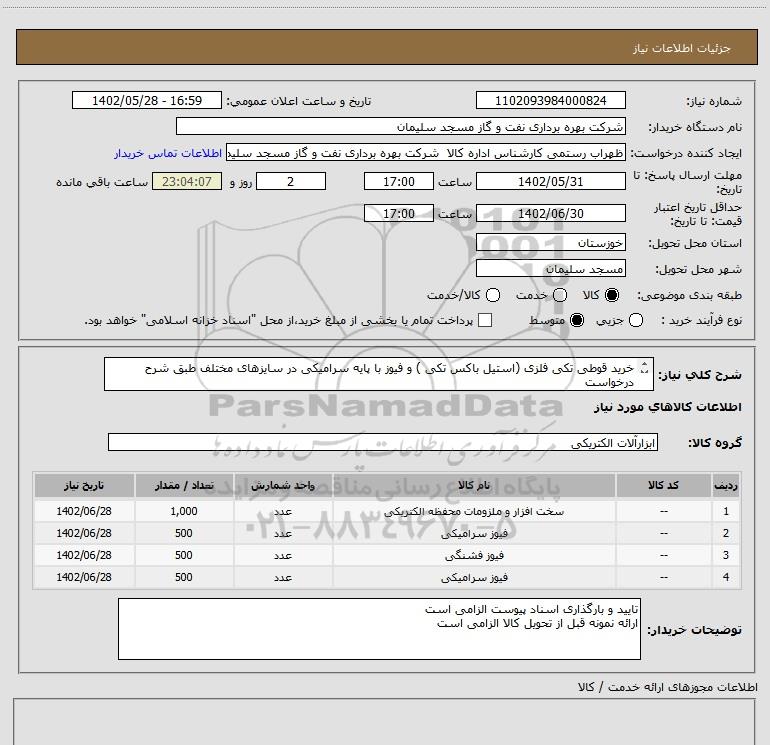Click the اطلاعات مجوزهای ارائه خدمت / کالا heading

(x=667, y=687)
